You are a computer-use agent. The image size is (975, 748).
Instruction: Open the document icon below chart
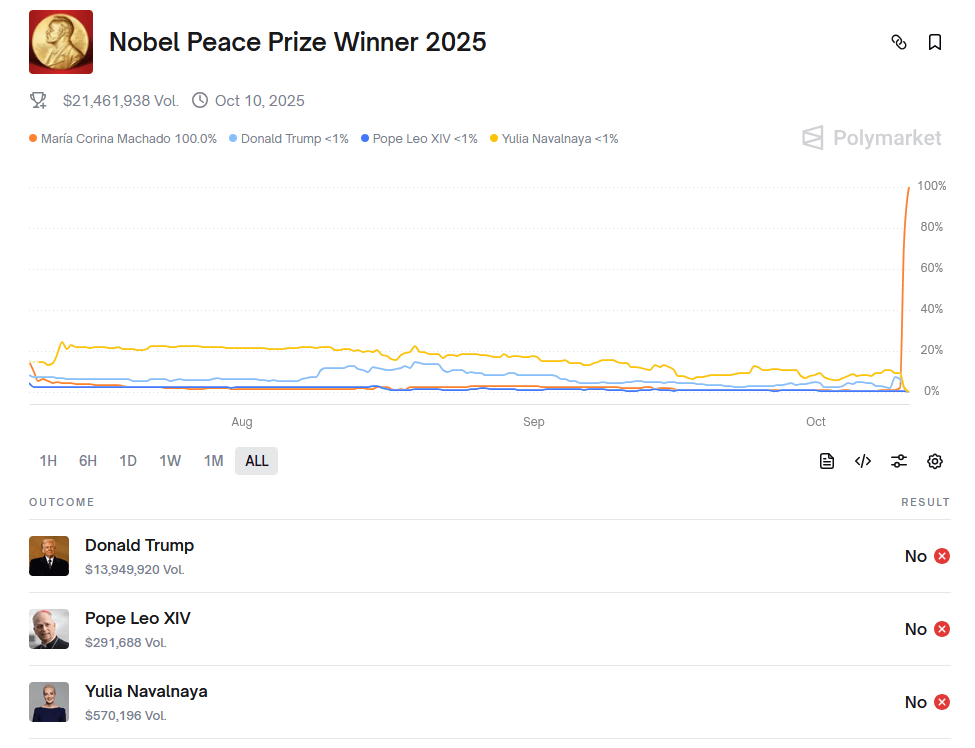[x=827, y=461]
